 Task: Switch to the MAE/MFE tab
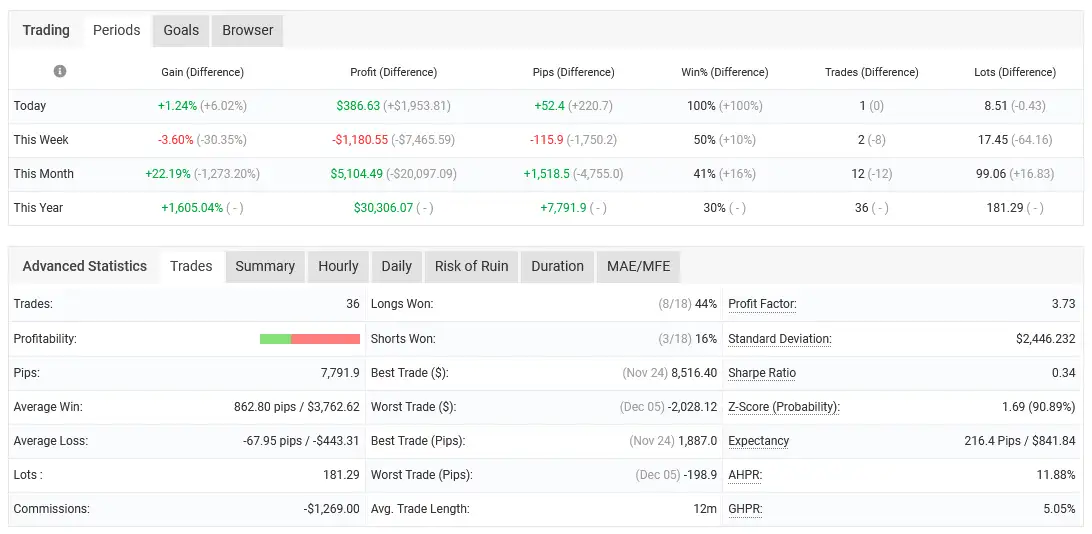pyautogui.click(x=639, y=266)
